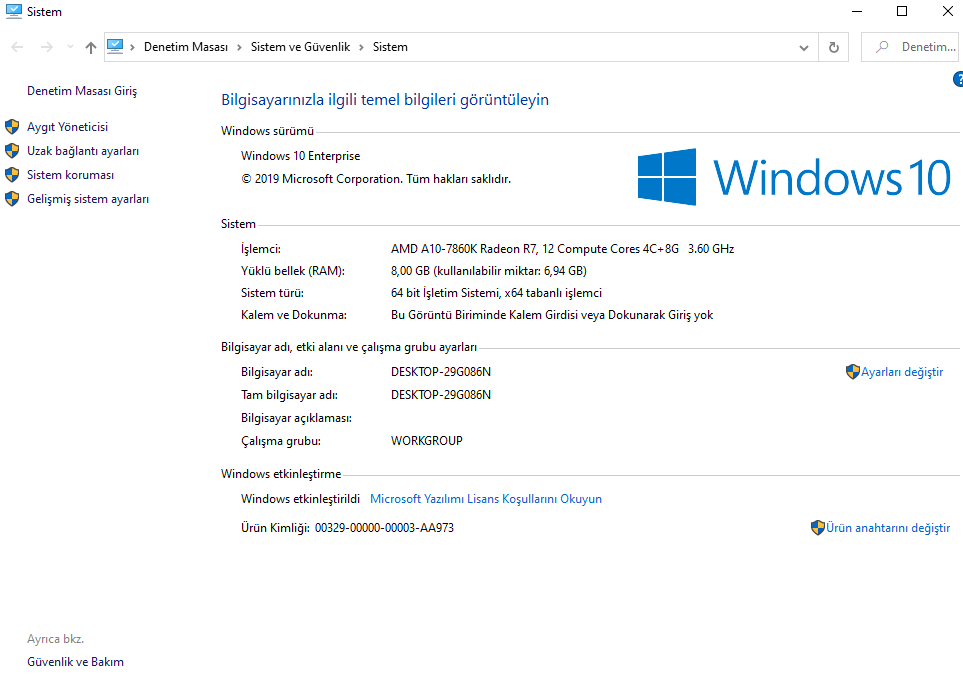The height and width of the screenshot is (682, 963).
Task: Expand chevron after Denetim Masası breadcrumb
Action: click(x=239, y=47)
